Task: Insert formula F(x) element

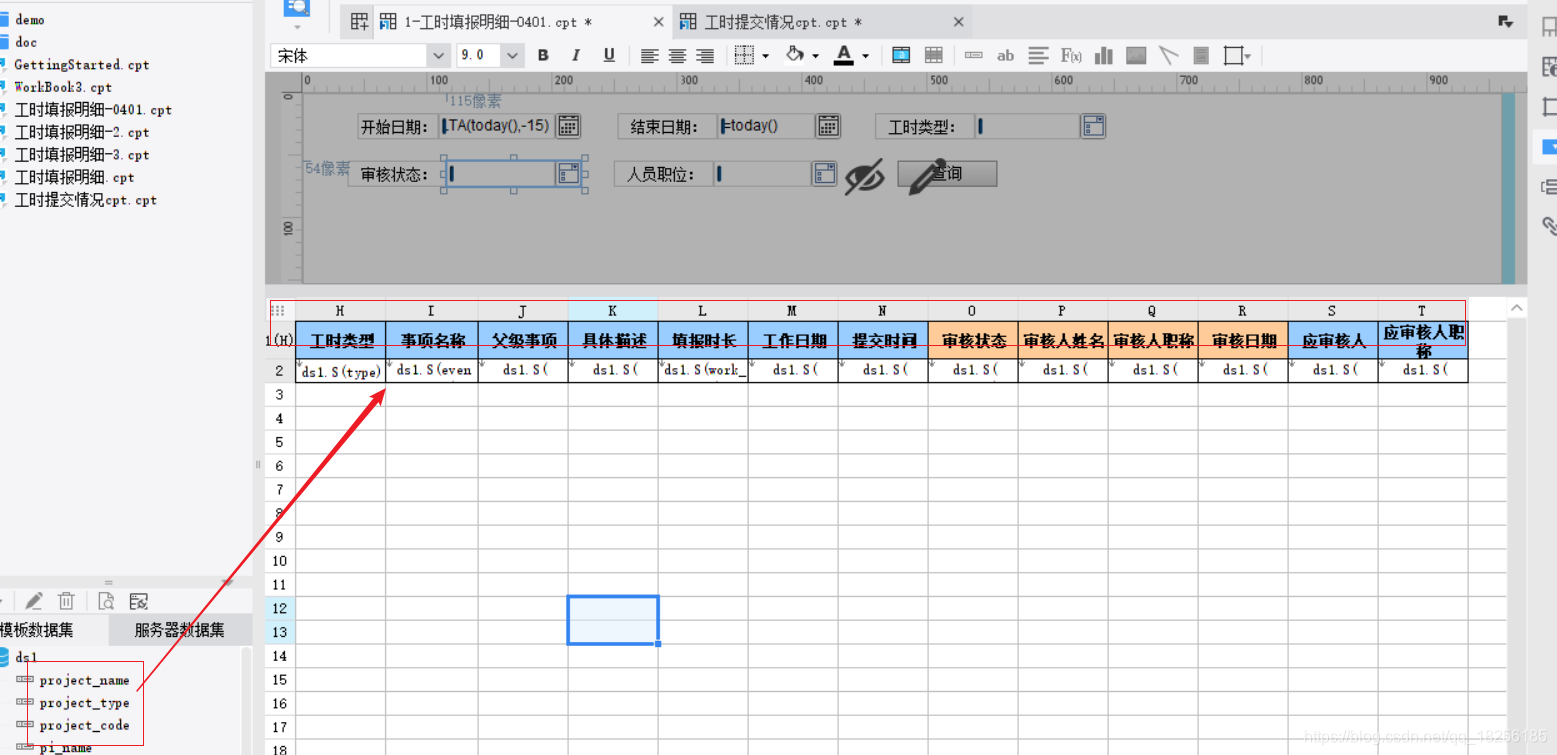Action: coord(1071,55)
